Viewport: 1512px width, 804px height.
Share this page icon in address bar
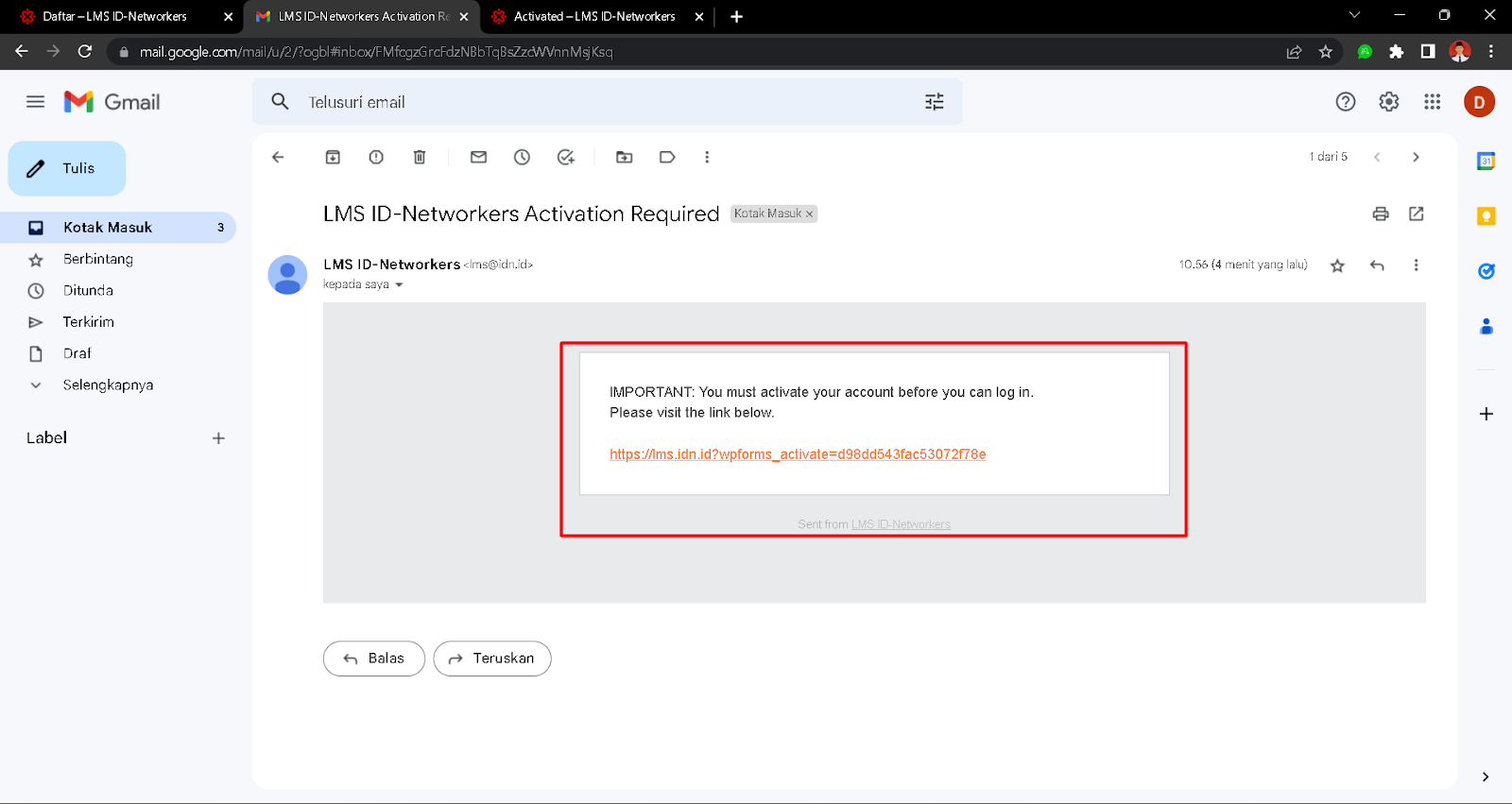[x=1294, y=52]
